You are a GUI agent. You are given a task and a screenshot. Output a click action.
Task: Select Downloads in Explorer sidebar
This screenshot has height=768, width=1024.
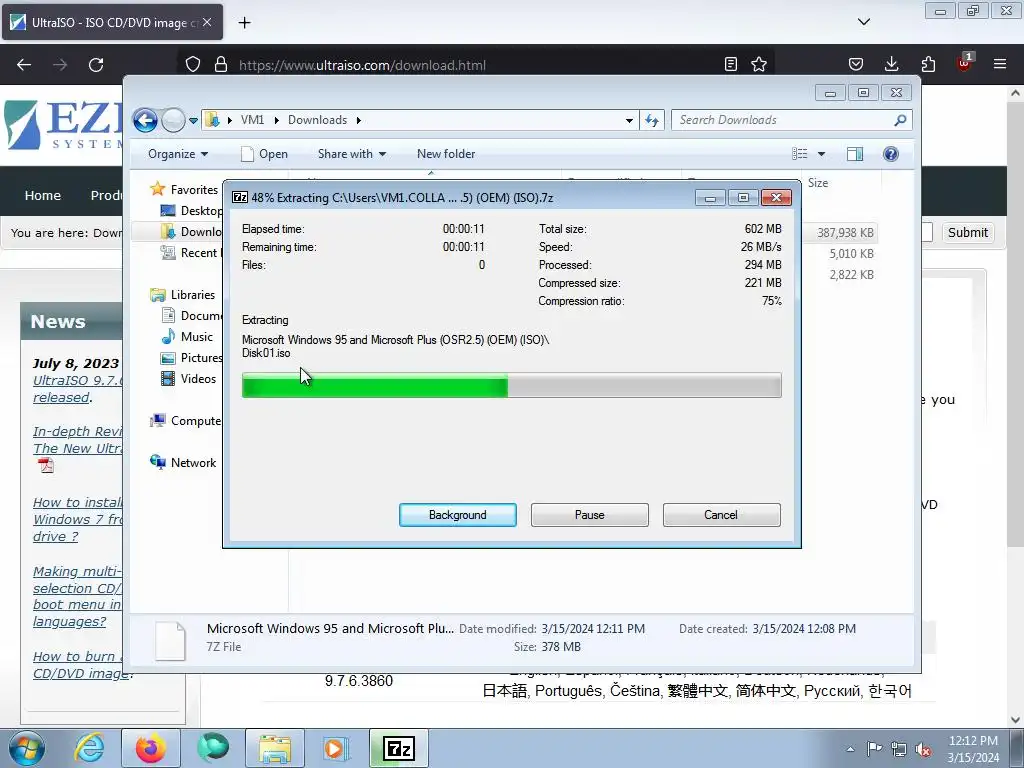pyautogui.click(x=191, y=231)
